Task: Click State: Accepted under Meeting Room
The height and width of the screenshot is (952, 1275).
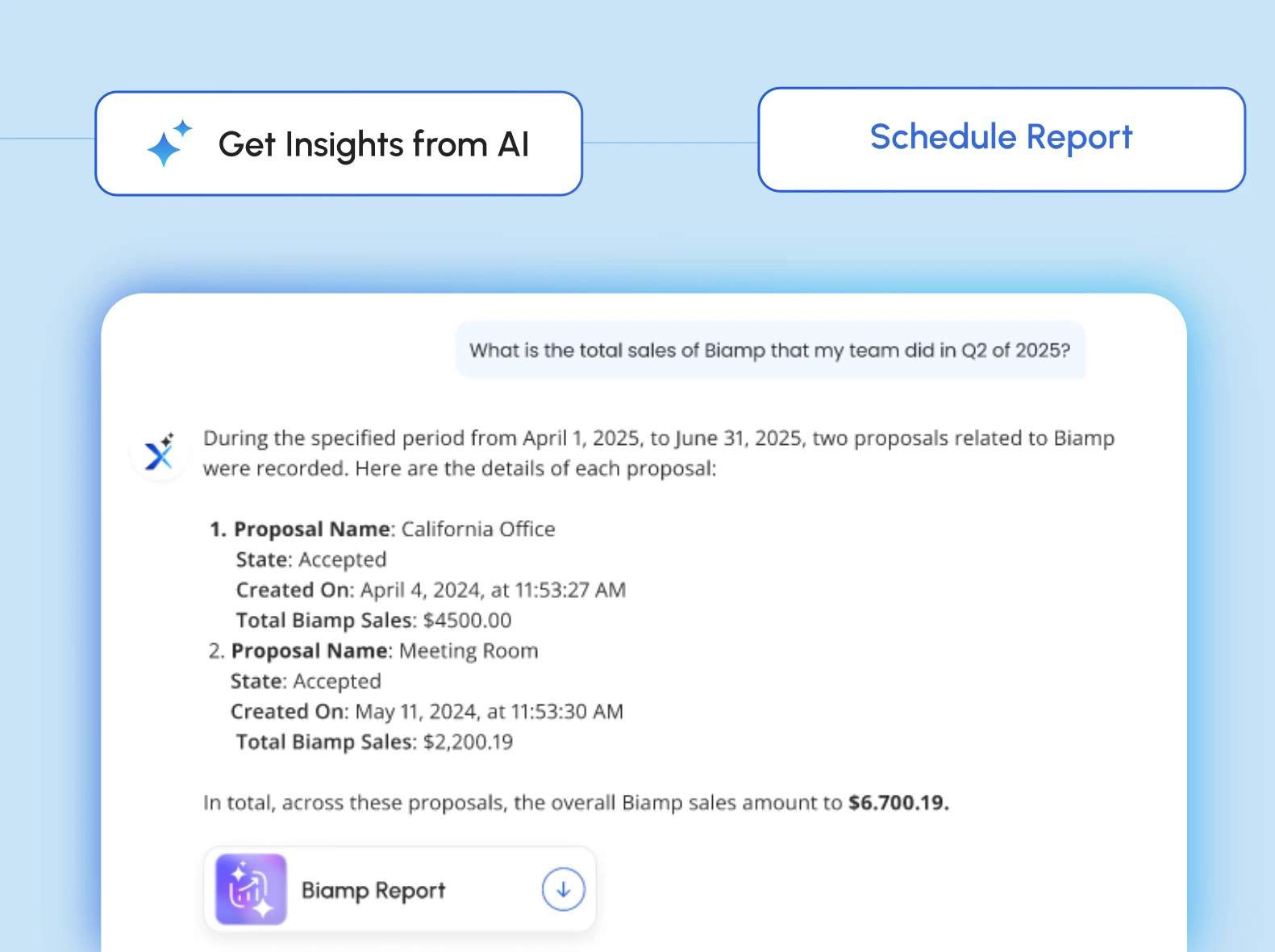Action: (306, 681)
